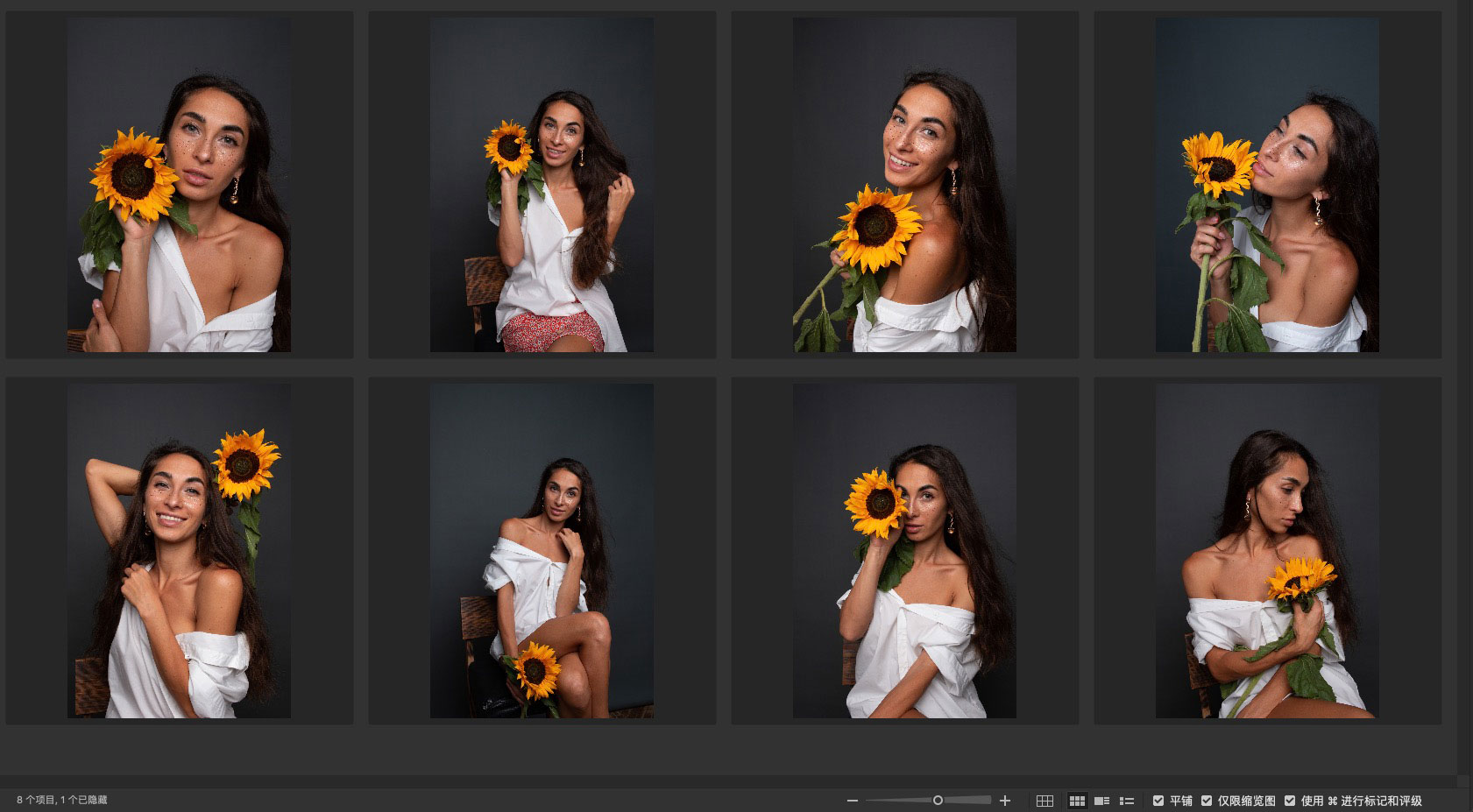Select photo with arm raised behind head

(179, 551)
